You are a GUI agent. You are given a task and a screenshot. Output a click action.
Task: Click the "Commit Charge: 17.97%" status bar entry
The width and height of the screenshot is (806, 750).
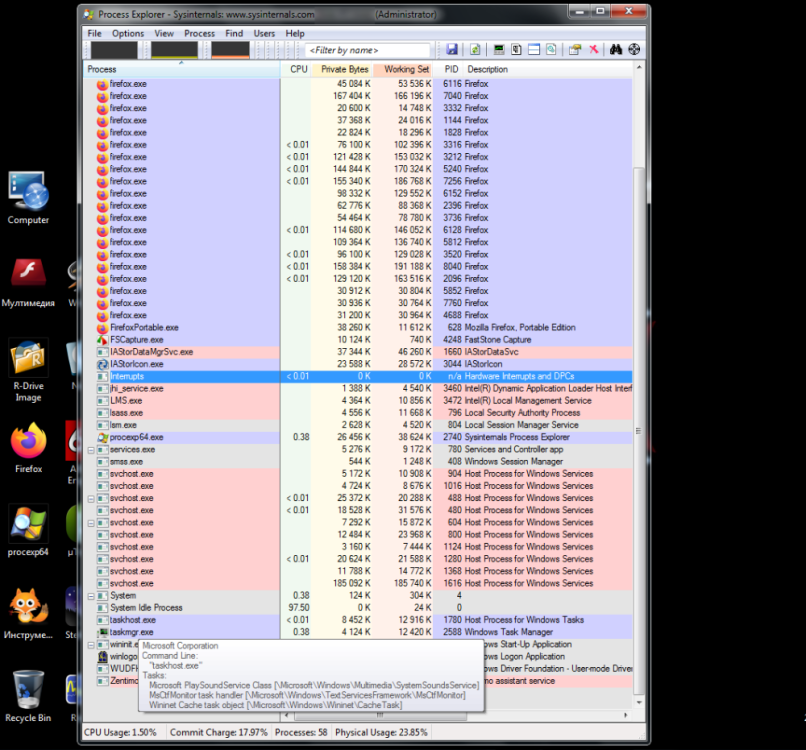click(x=218, y=733)
